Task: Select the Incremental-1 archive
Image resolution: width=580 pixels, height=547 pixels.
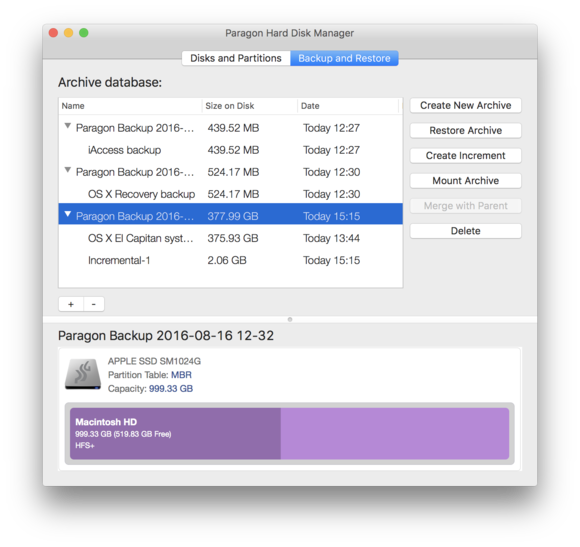Action: tap(230, 260)
